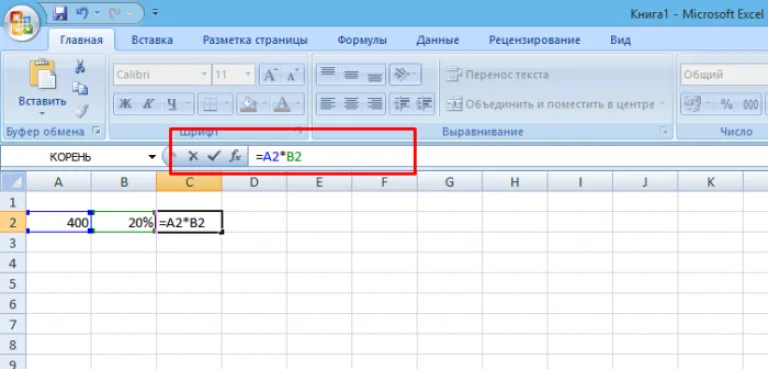Activate the Format Painter brush icon
This screenshot has width=768, height=369.
pyautogui.click(x=81, y=111)
